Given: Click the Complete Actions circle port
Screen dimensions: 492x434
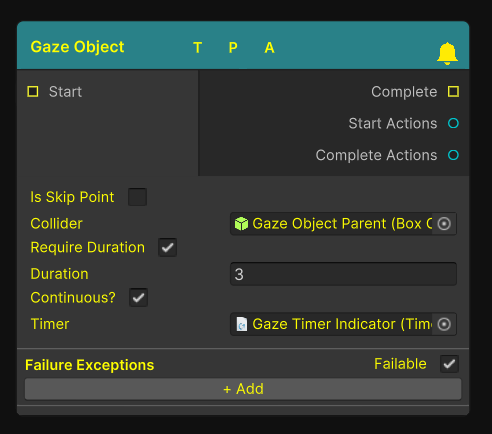Looking at the screenshot, I should click(x=453, y=155).
